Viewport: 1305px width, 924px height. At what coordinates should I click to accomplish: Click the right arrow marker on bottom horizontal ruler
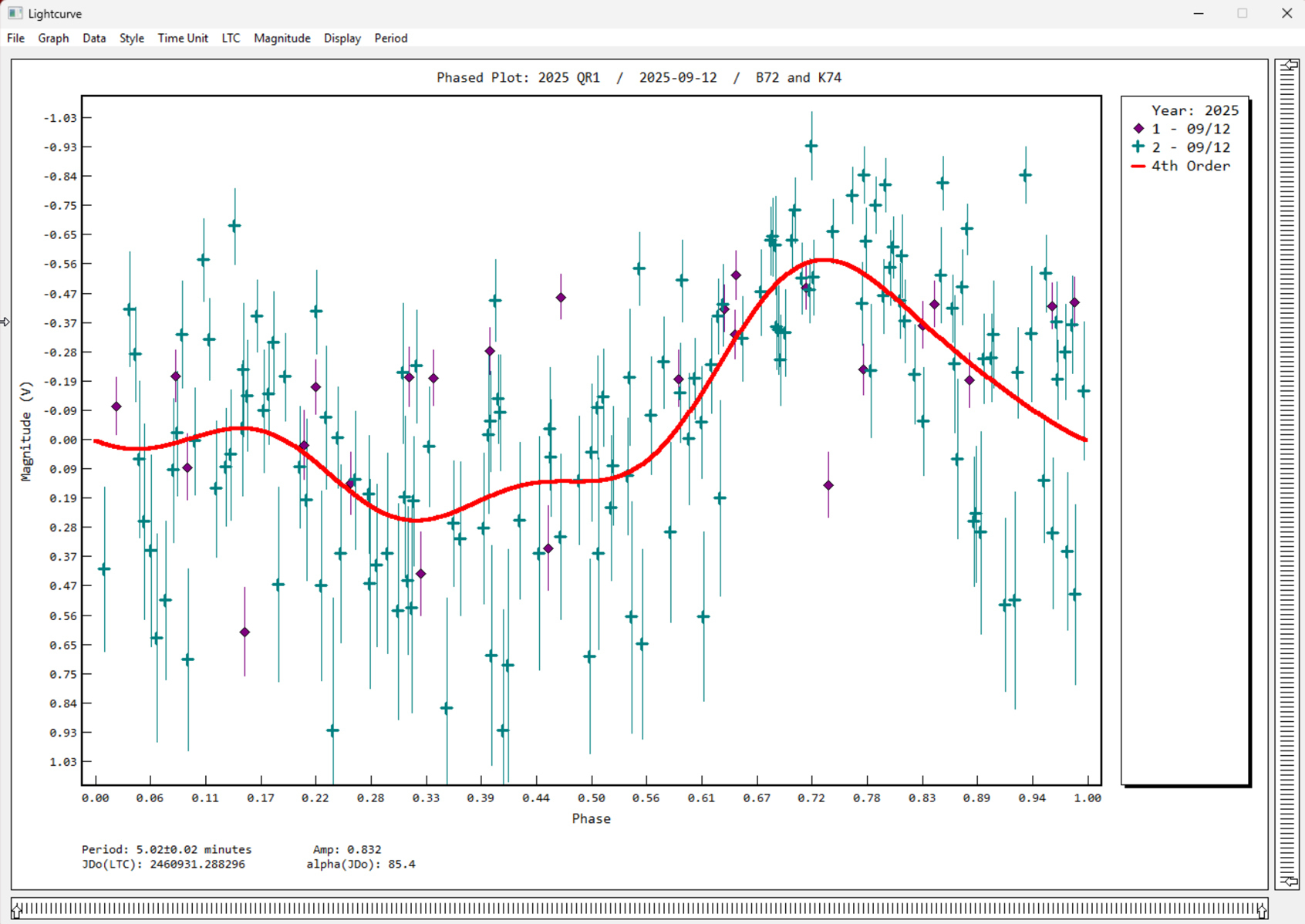click(x=1261, y=911)
